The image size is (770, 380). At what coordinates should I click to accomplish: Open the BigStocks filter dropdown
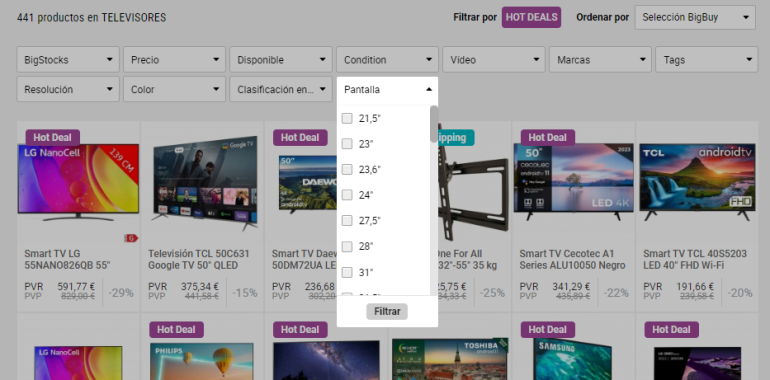click(68, 60)
